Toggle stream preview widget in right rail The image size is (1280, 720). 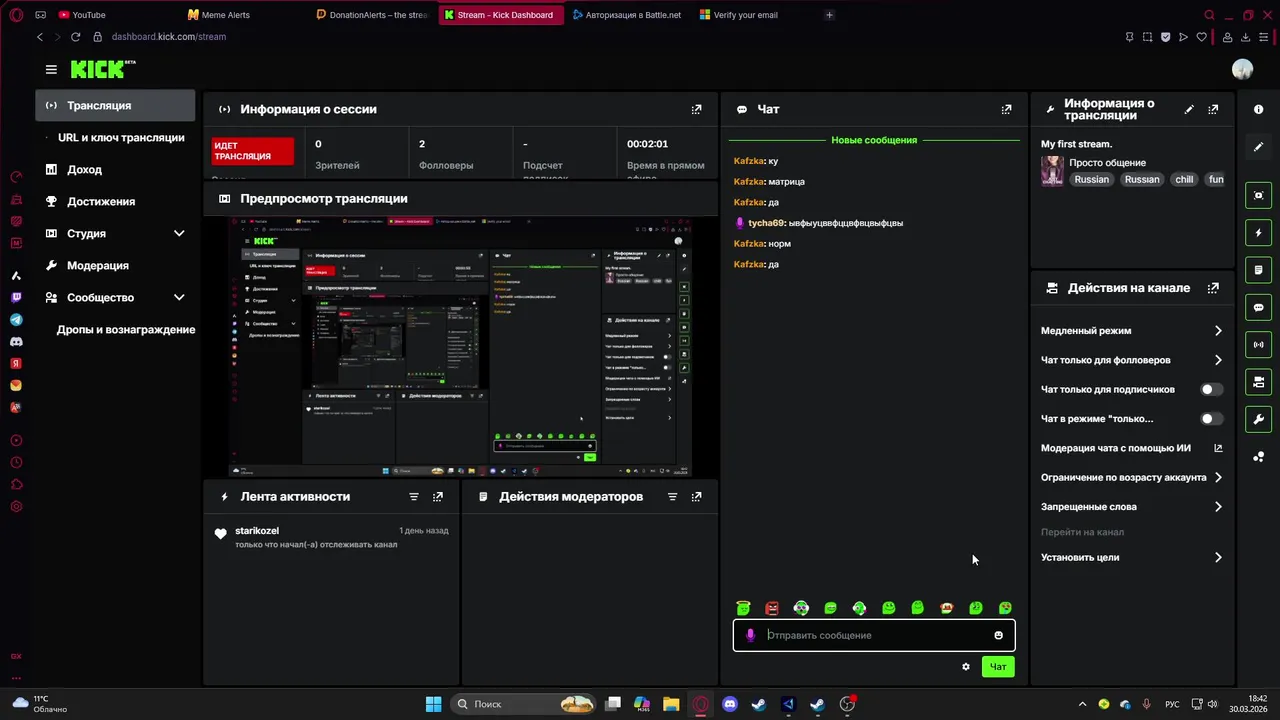1259,195
